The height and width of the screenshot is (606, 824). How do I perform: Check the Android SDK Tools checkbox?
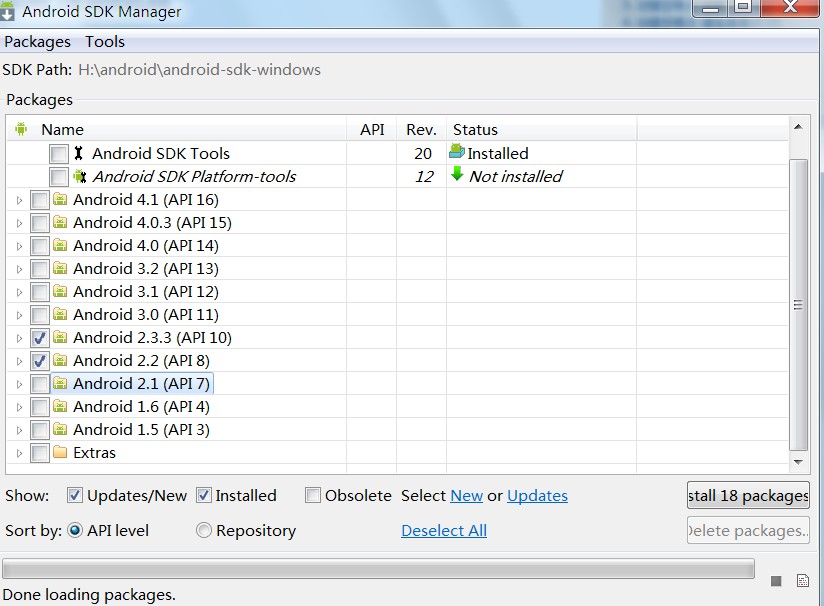tap(58, 154)
